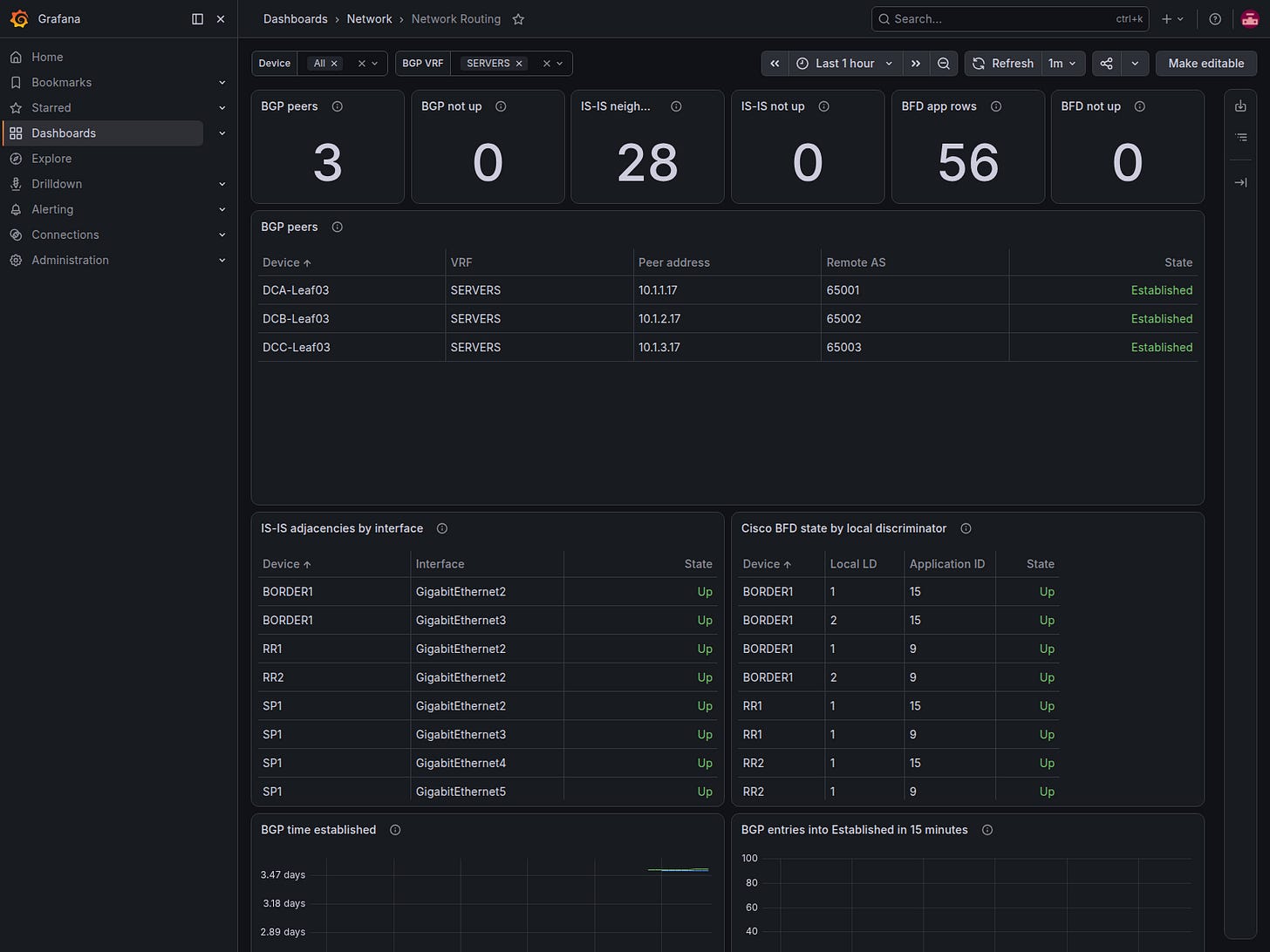Image resolution: width=1270 pixels, height=952 pixels.
Task: Click the Refresh button
Action: (1003, 64)
